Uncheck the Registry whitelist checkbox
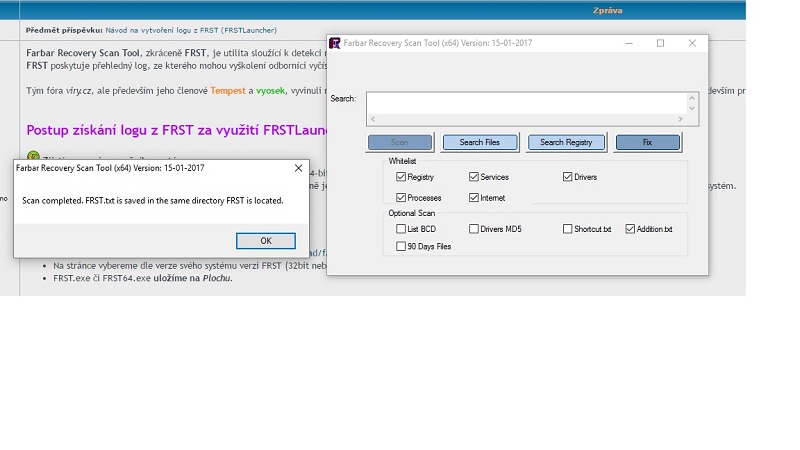 pos(401,177)
